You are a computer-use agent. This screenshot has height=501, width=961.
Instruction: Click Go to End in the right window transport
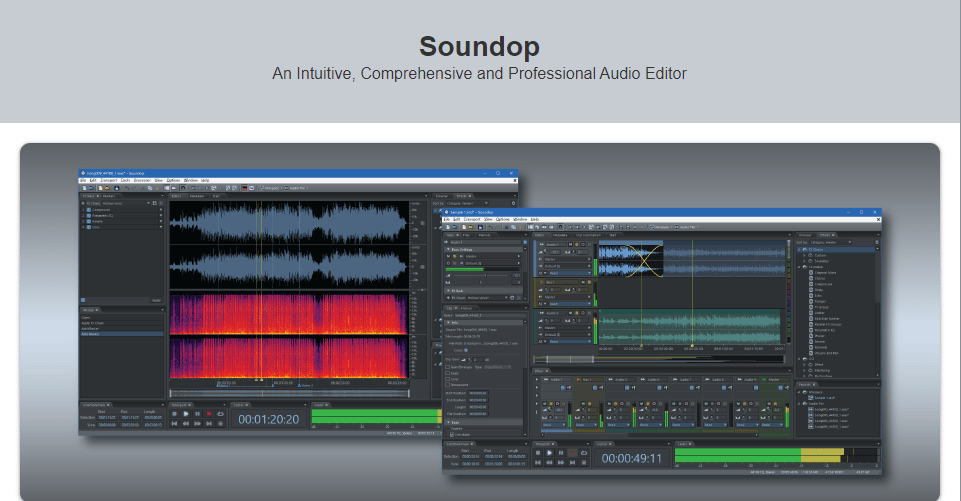coord(572,462)
